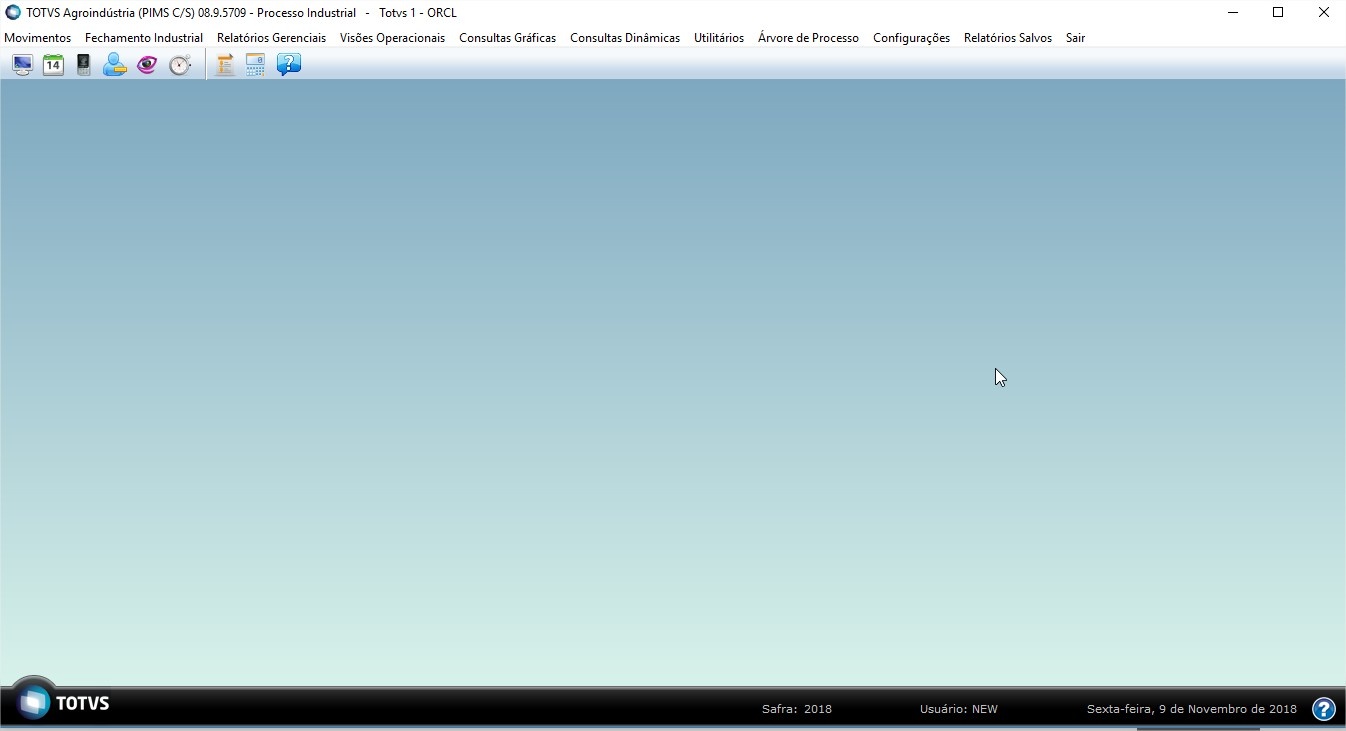Open the Consultas Gráficas menu

click(x=507, y=38)
